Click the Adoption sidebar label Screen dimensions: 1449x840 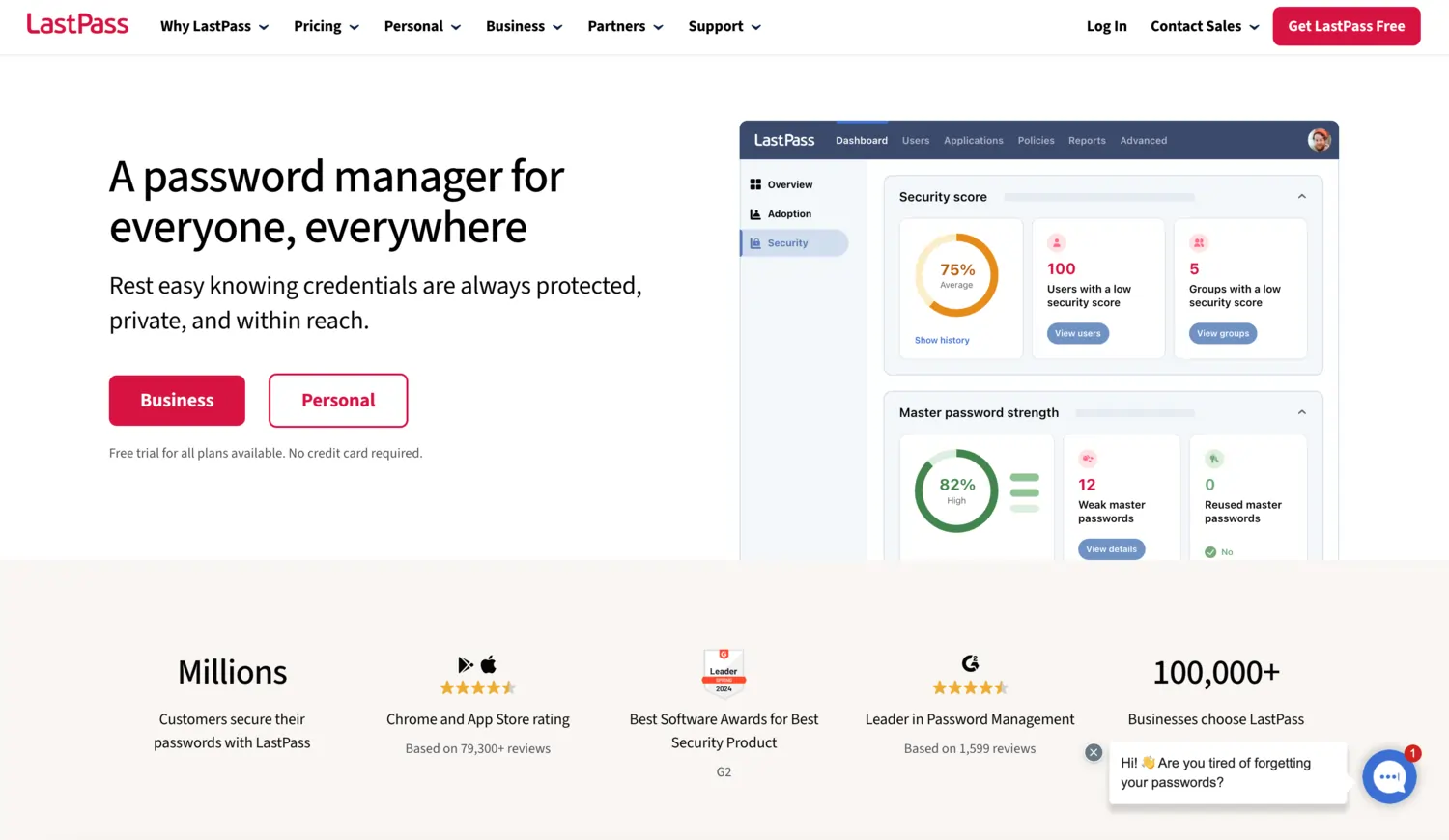click(x=789, y=213)
